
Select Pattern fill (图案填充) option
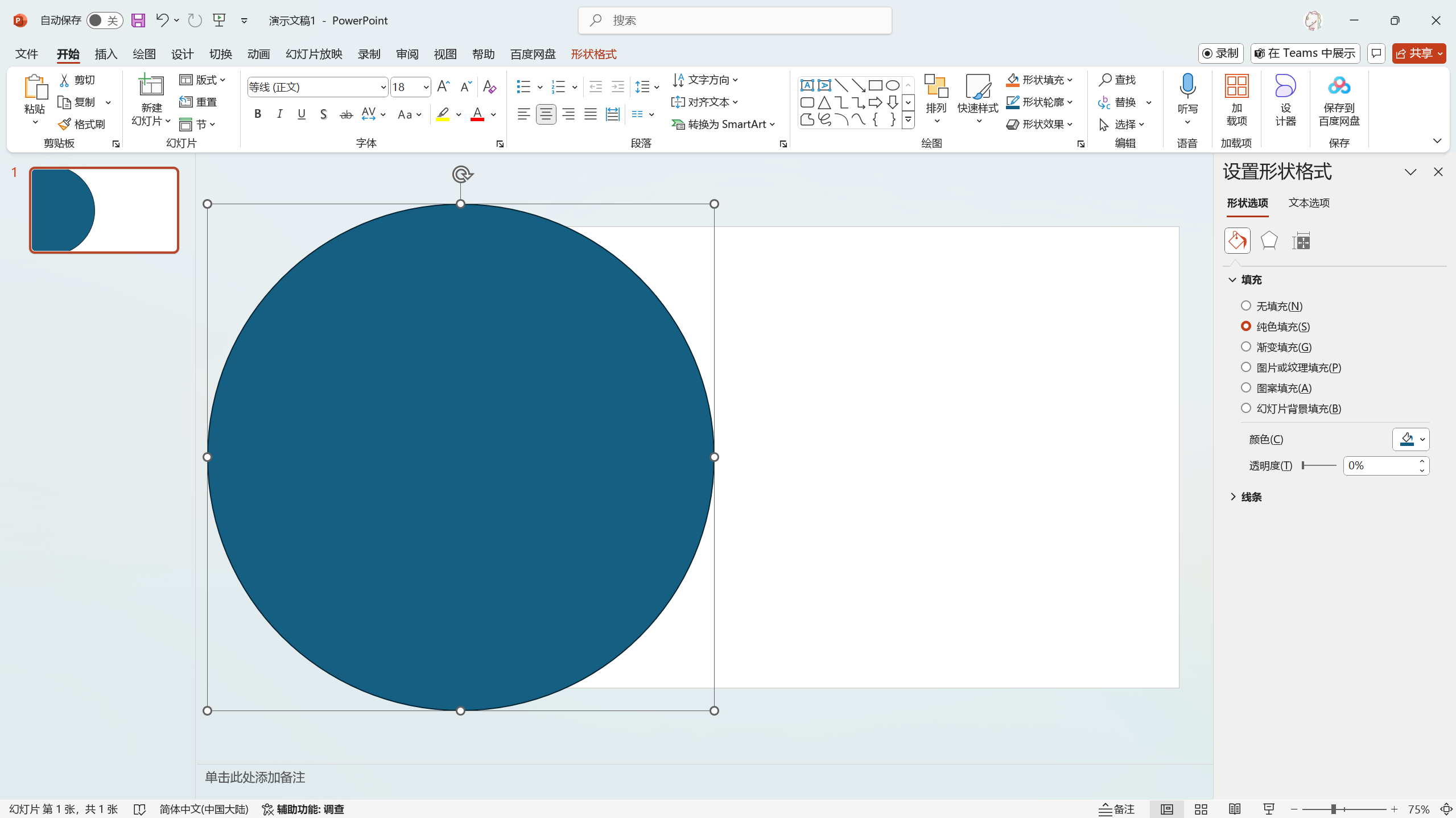(1276, 388)
